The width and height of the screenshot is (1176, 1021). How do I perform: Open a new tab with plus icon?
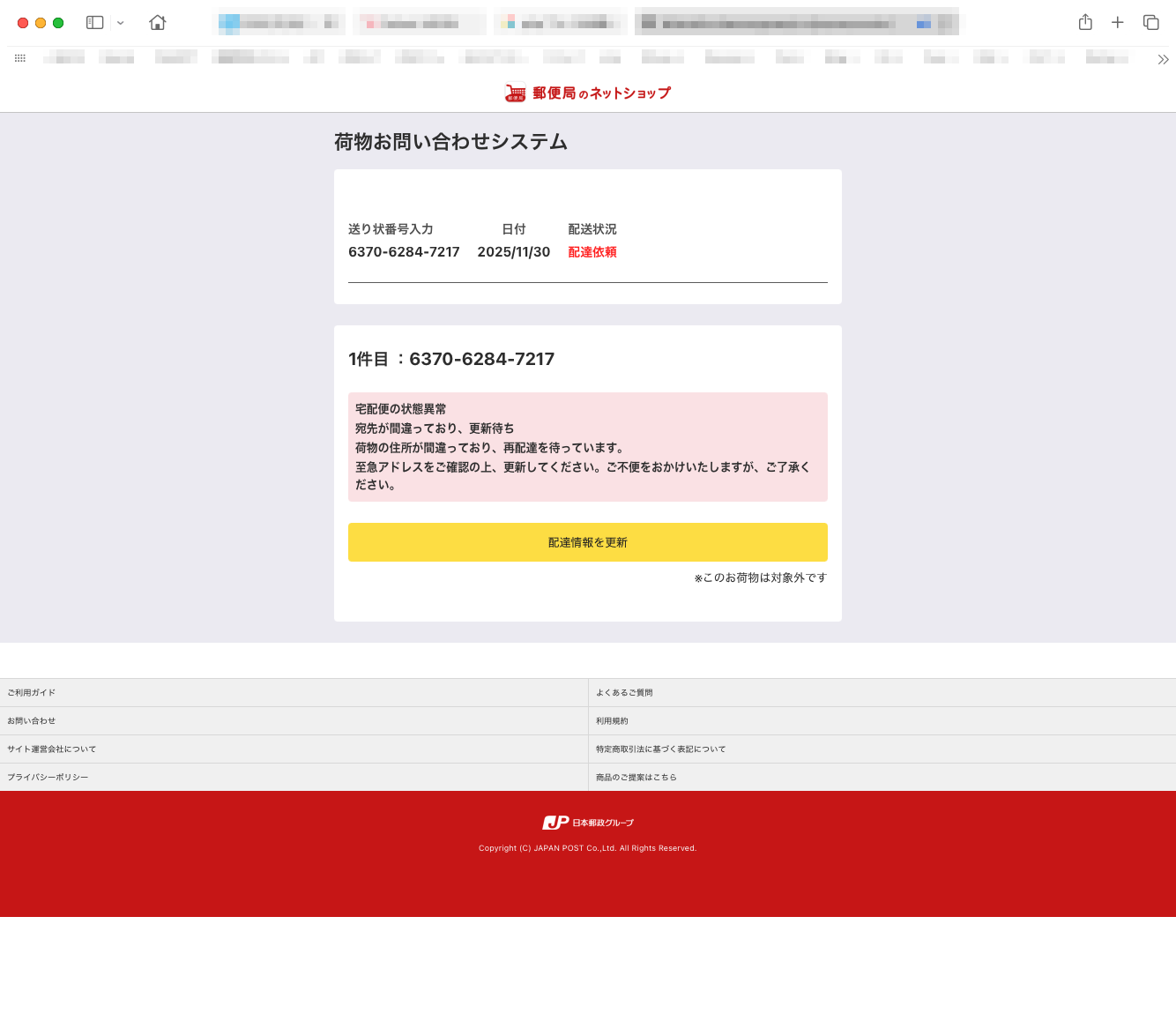coord(1118,23)
